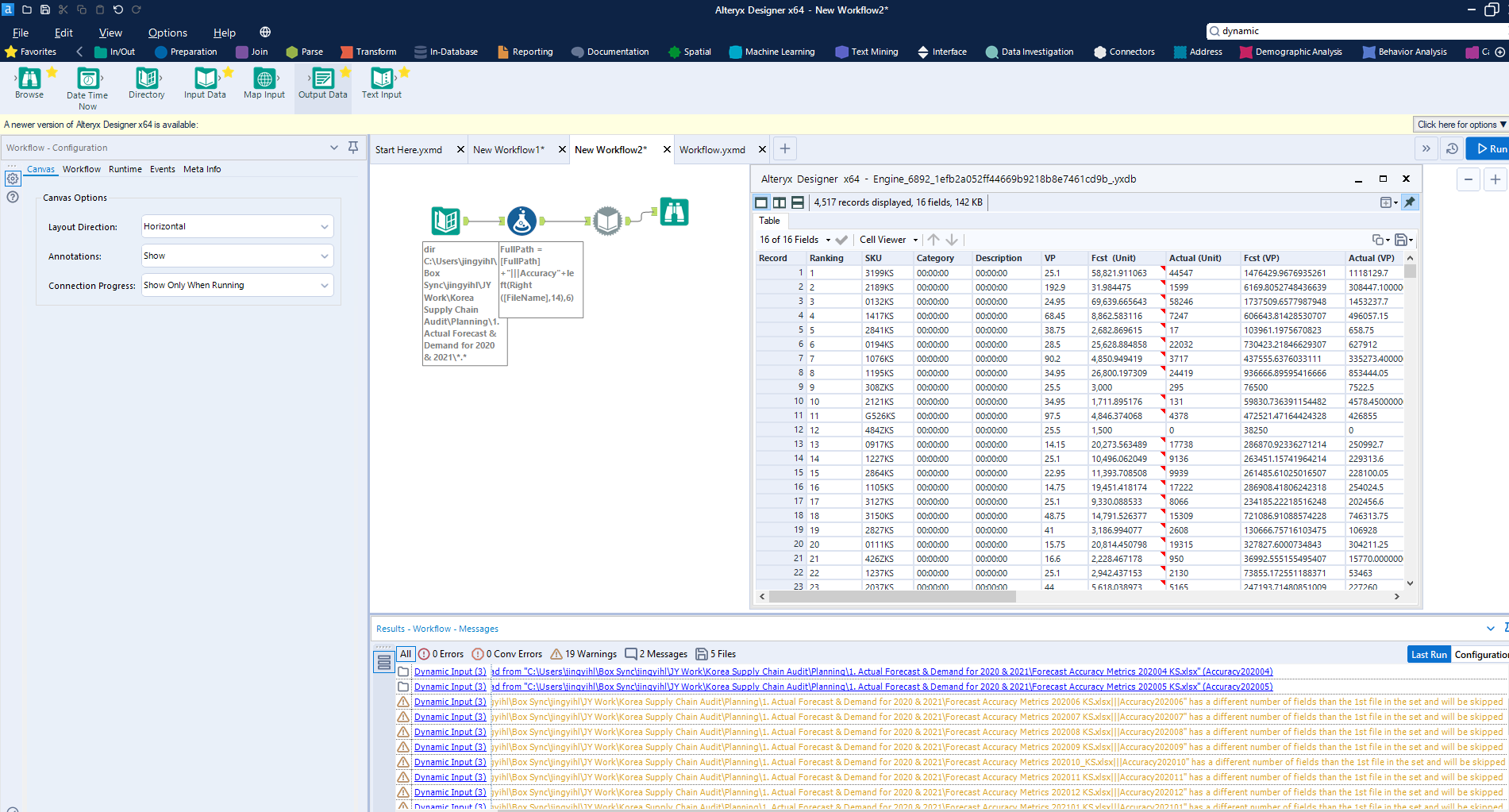The width and height of the screenshot is (1509, 812).
Task: Pick the Date Time Now tool
Action: click(87, 79)
